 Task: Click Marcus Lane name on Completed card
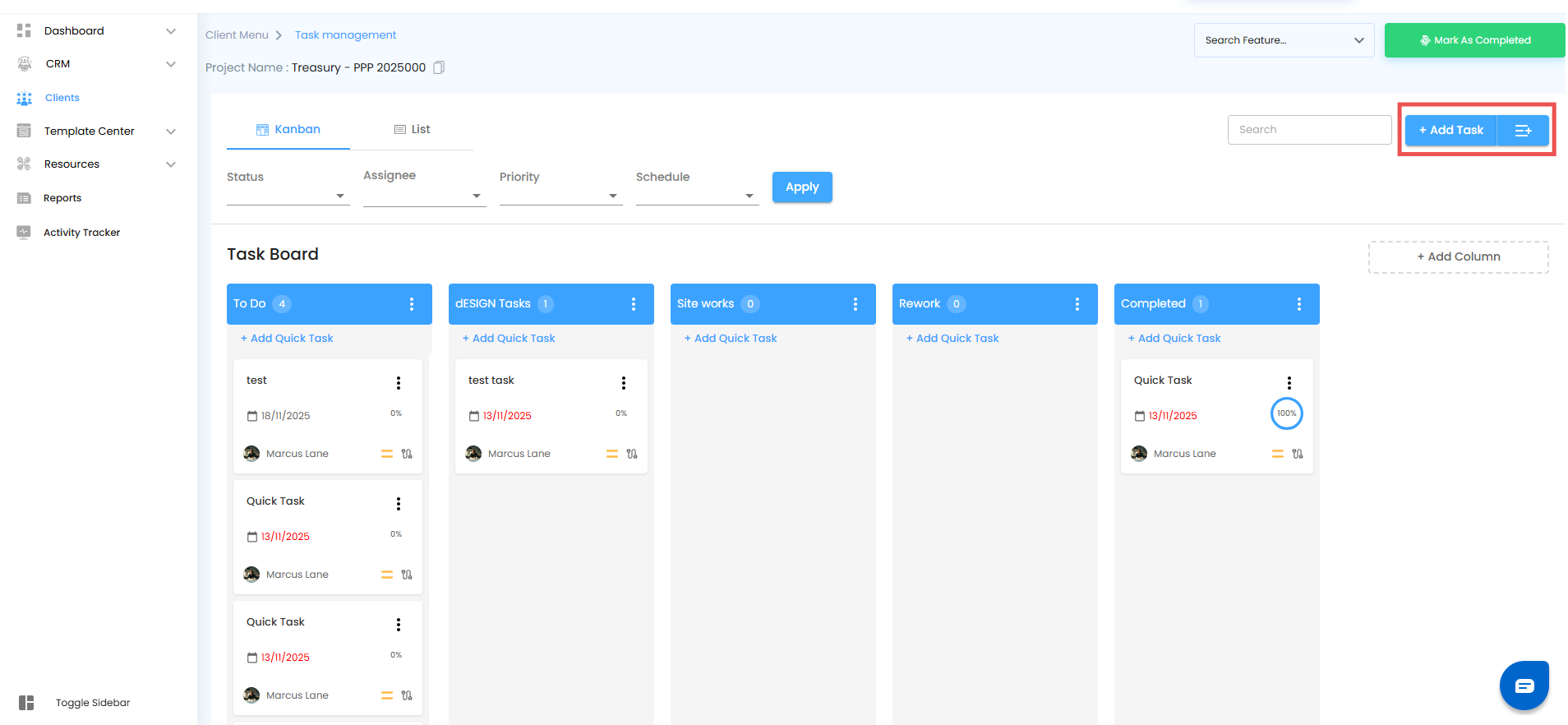coord(1185,454)
